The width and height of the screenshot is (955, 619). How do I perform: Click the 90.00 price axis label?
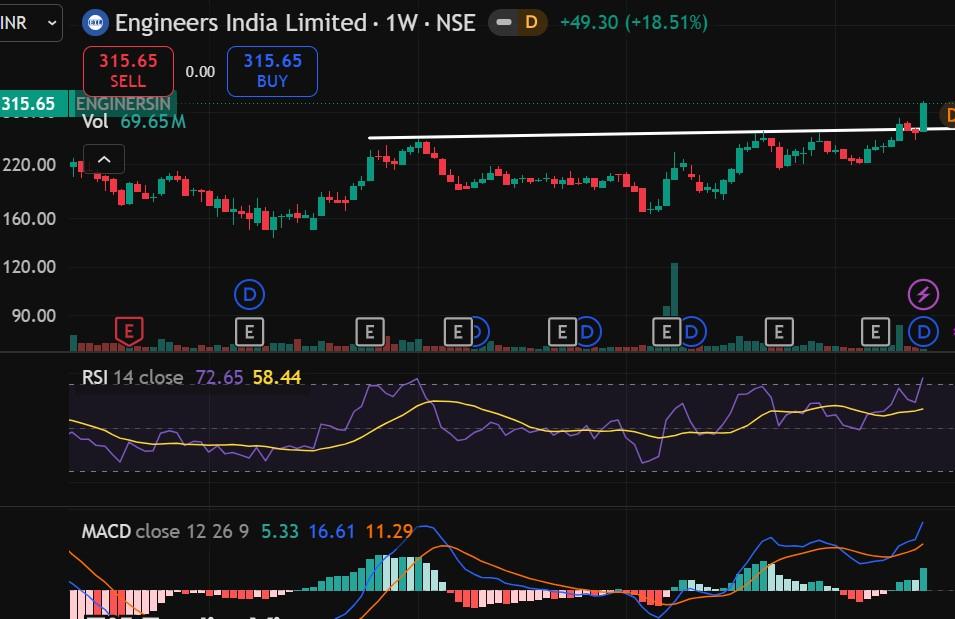click(x=33, y=316)
